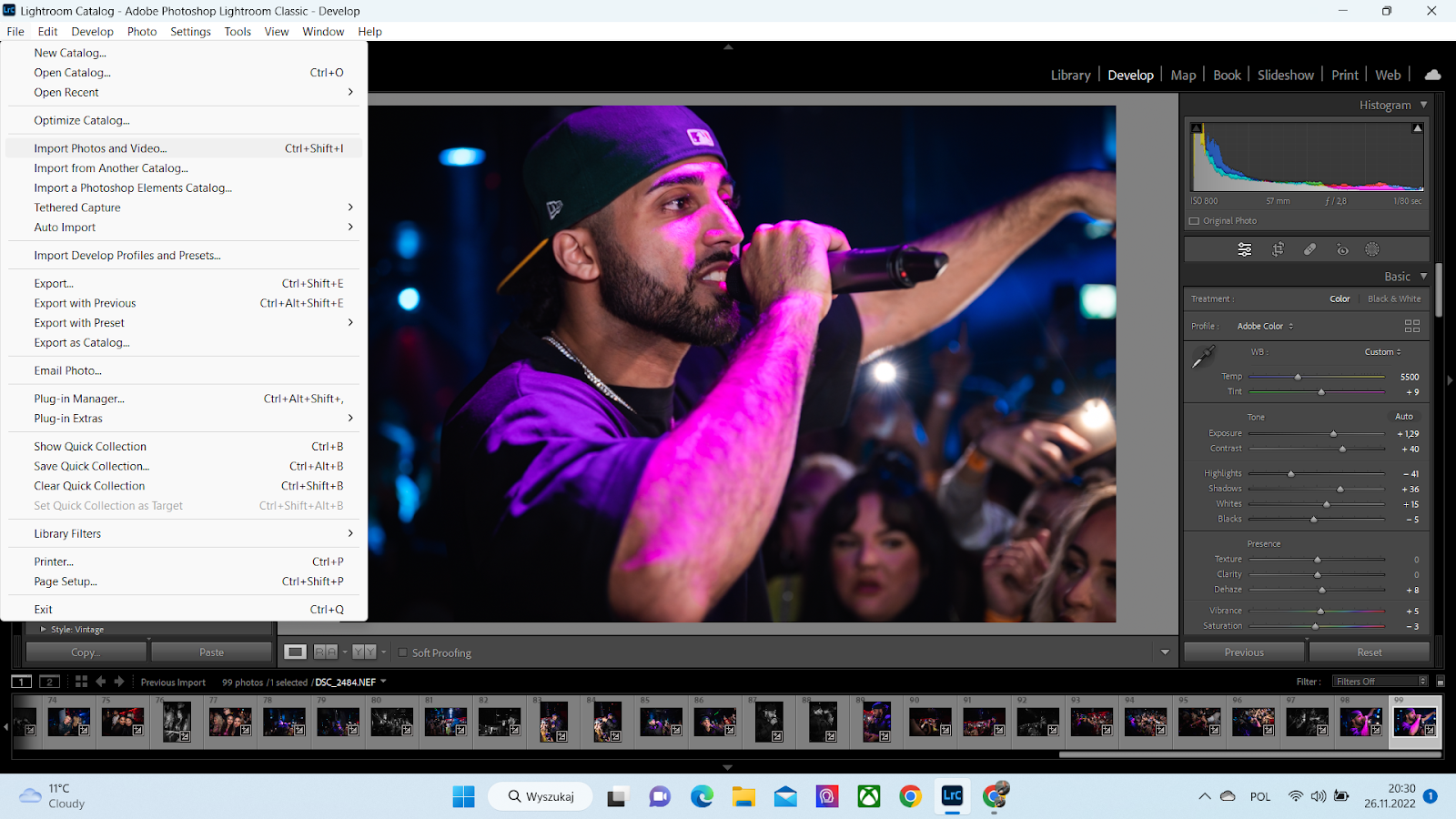Screen dimensions: 1456x819
Task: Click the Temp slider handle
Action: (x=1298, y=377)
